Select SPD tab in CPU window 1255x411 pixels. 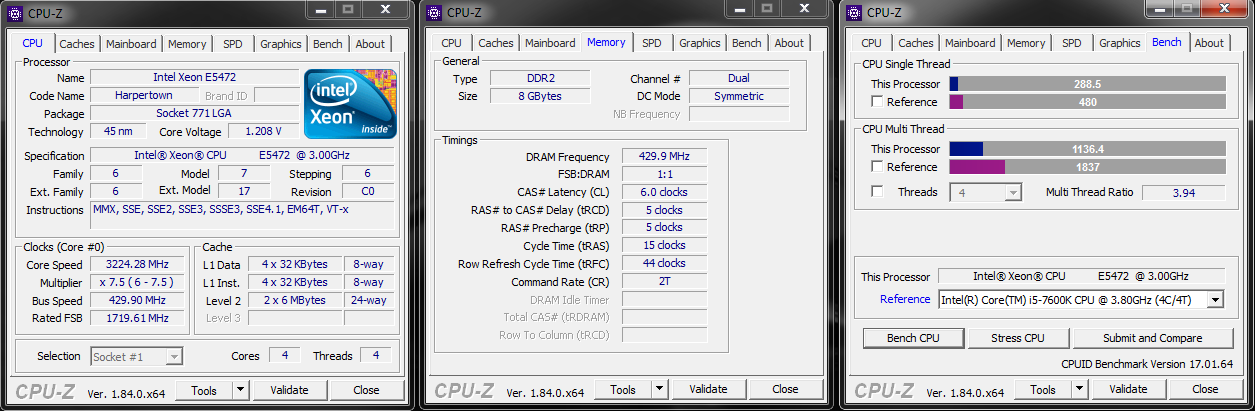click(x=232, y=44)
